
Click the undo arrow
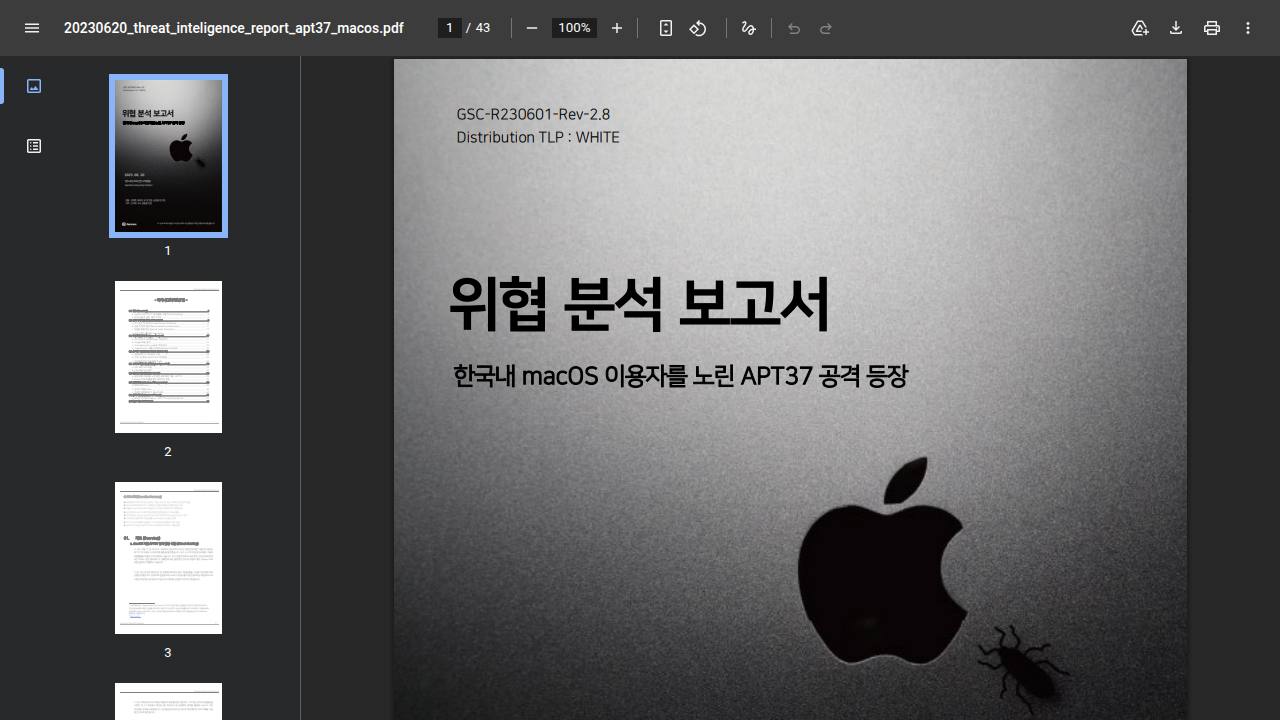(x=794, y=28)
